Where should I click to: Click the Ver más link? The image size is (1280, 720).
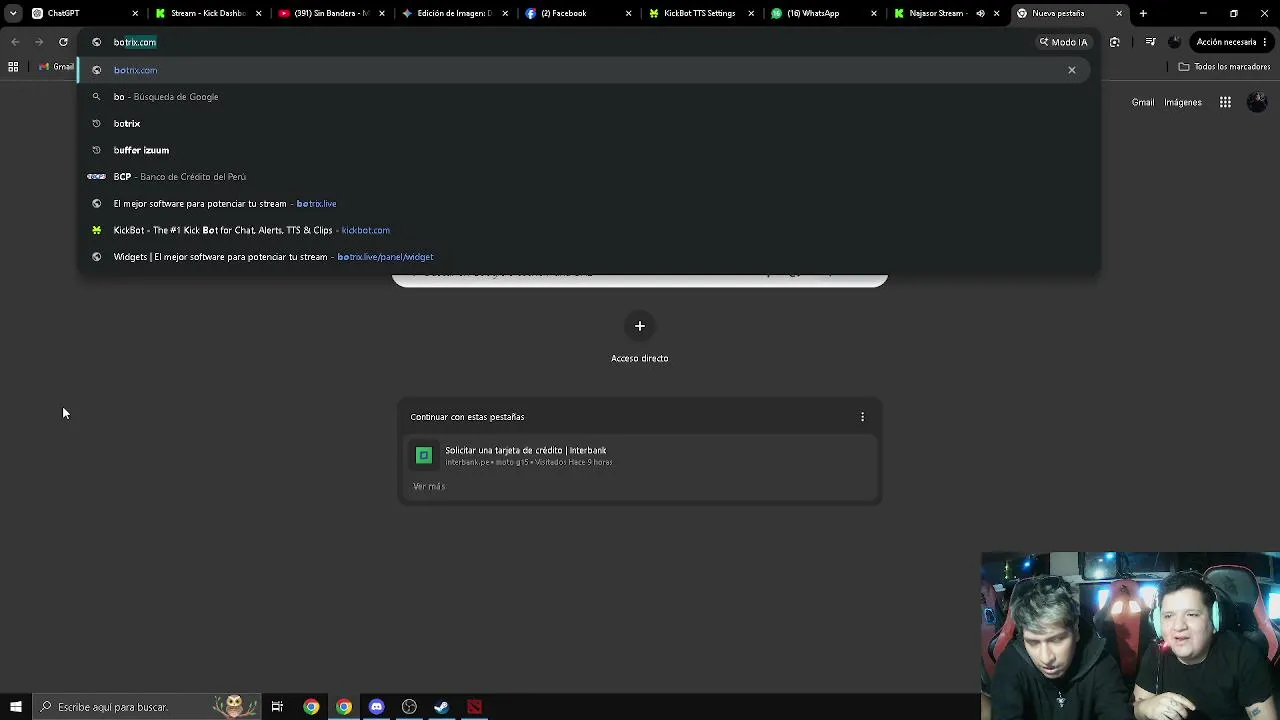(x=429, y=486)
